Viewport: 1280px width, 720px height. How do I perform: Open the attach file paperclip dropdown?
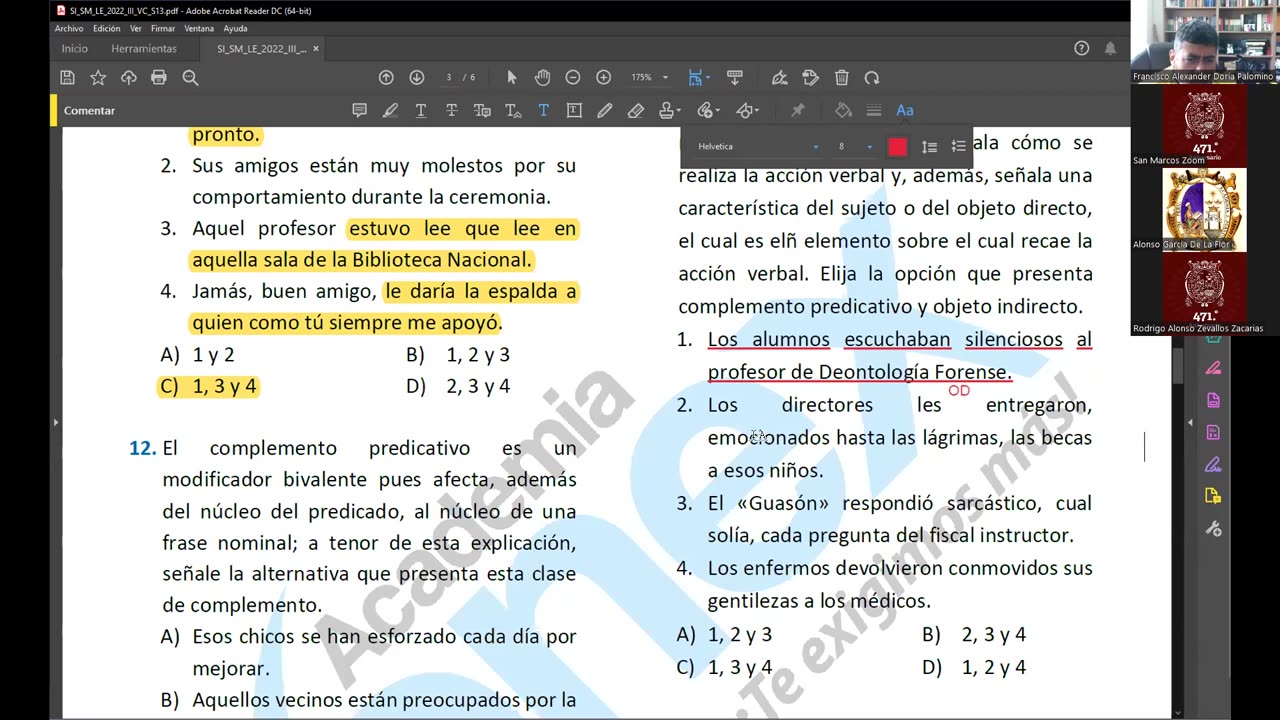[x=709, y=111]
